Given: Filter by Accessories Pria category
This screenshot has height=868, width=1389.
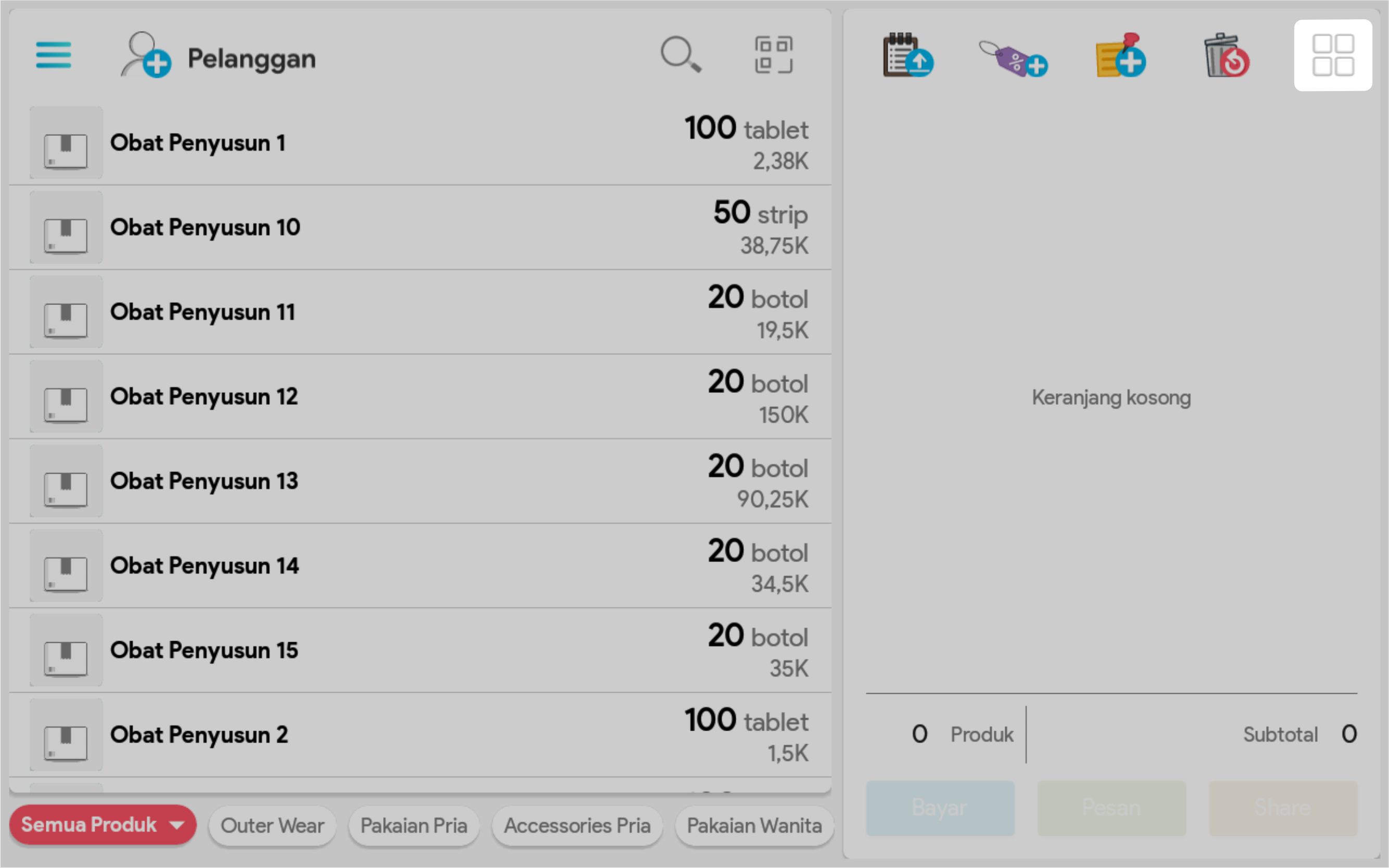Looking at the screenshot, I should (577, 825).
